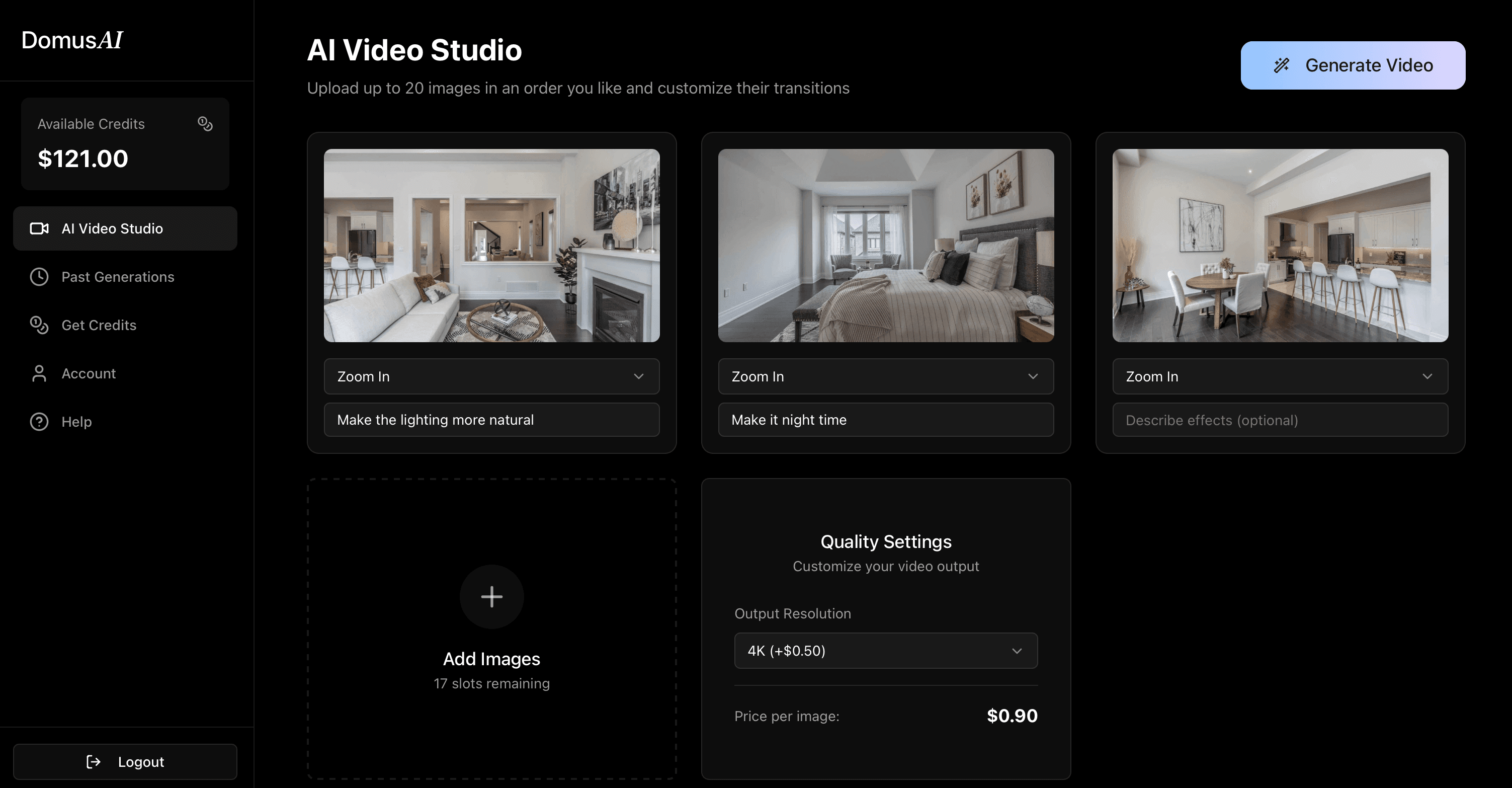
Task: Click the Help question mark icon
Action: [x=38, y=421]
